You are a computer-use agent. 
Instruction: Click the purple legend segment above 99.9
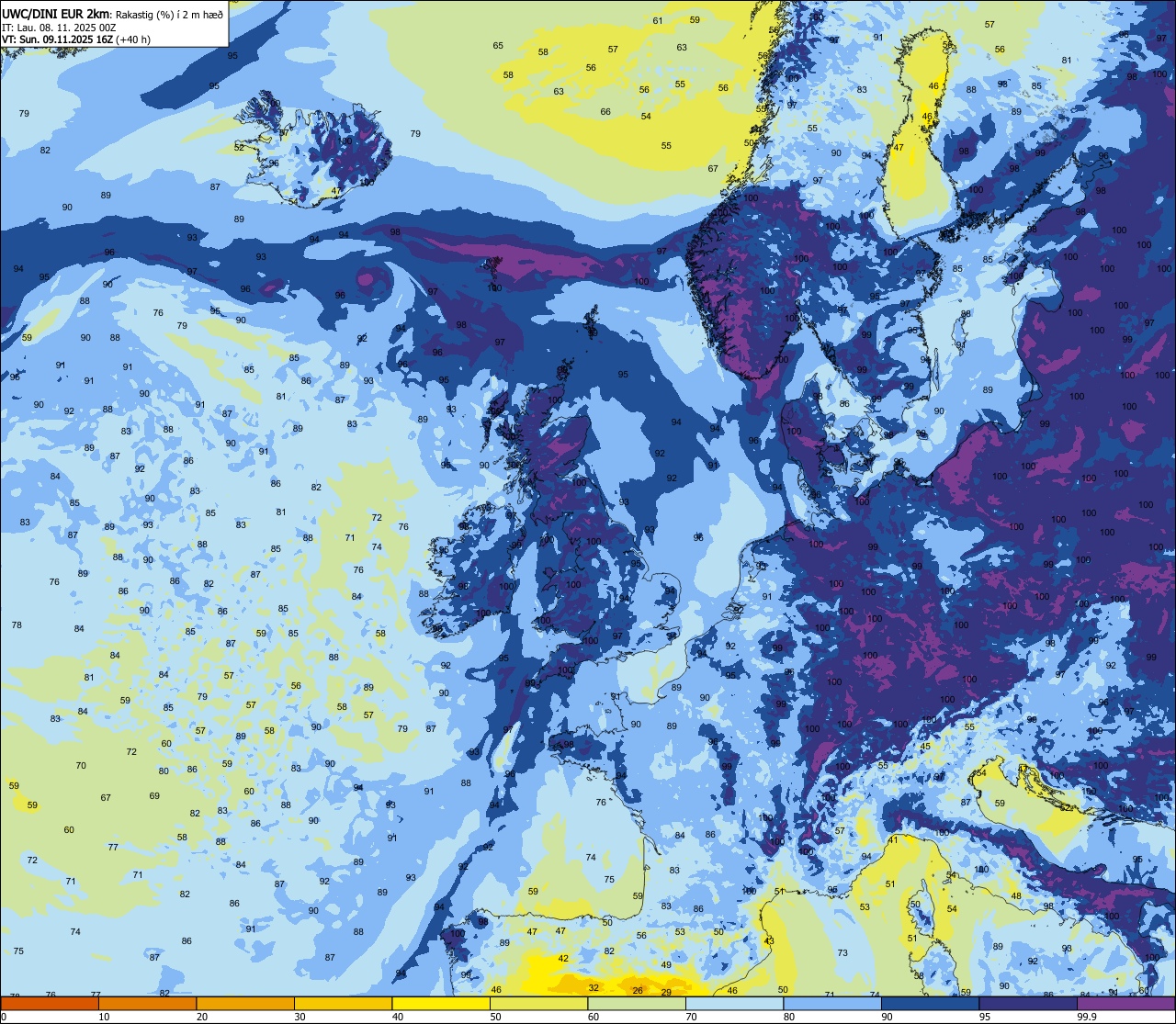1126,1003
